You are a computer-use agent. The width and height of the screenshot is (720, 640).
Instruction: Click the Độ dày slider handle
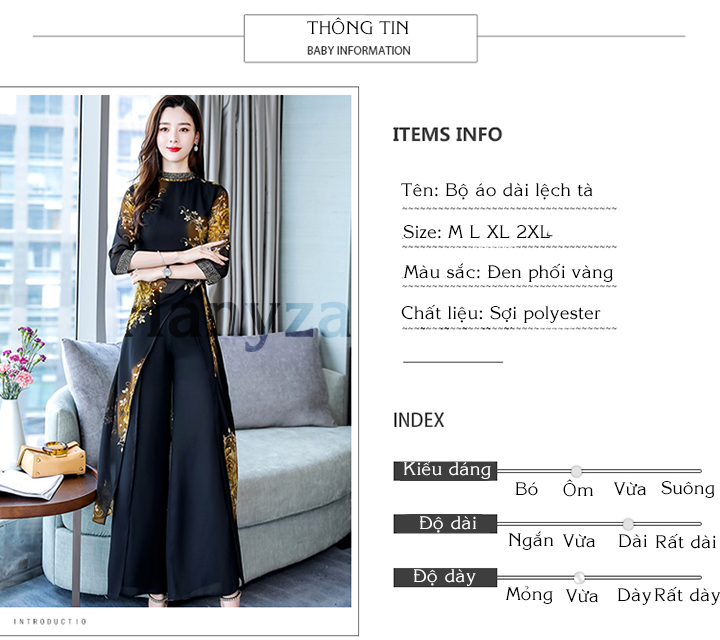pos(579,577)
